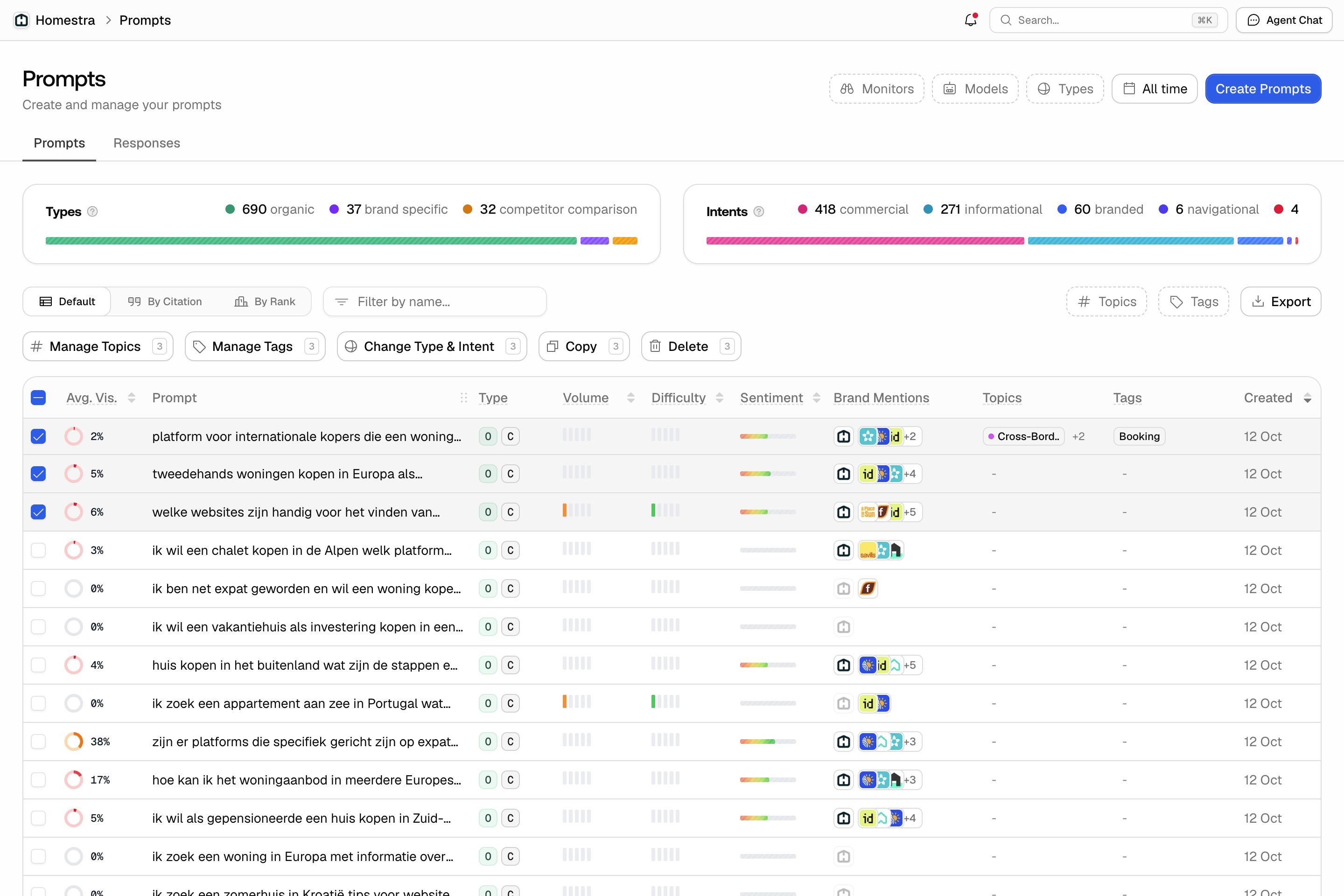The image size is (1344, 896).
Task: Open the All time date range picker
Action: pyautogui.click(x=1154, y=89)
